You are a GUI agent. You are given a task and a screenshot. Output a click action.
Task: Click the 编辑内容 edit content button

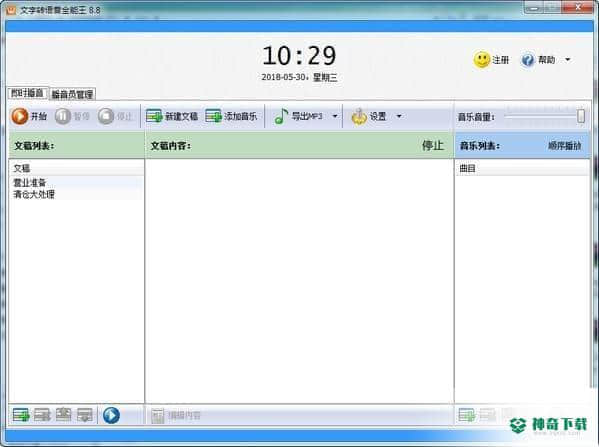pos(176,415)
